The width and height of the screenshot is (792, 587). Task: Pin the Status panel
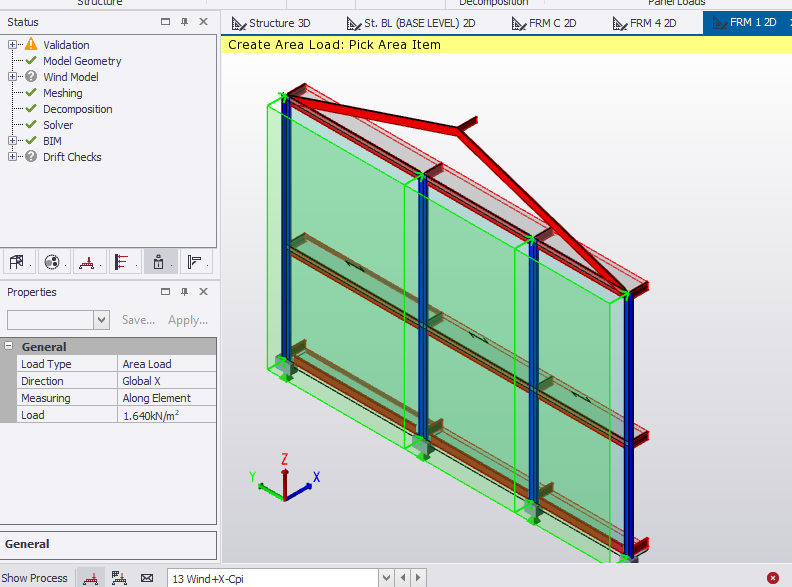(x=184, y=22)
